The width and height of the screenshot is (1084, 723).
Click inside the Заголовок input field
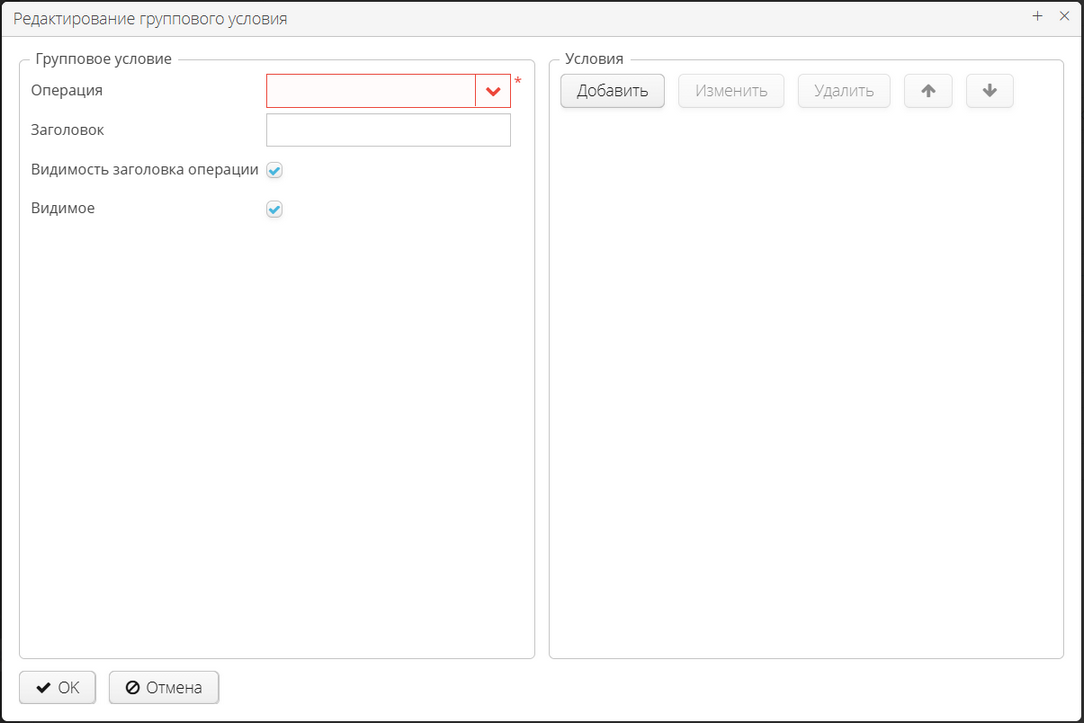[388, 129]
